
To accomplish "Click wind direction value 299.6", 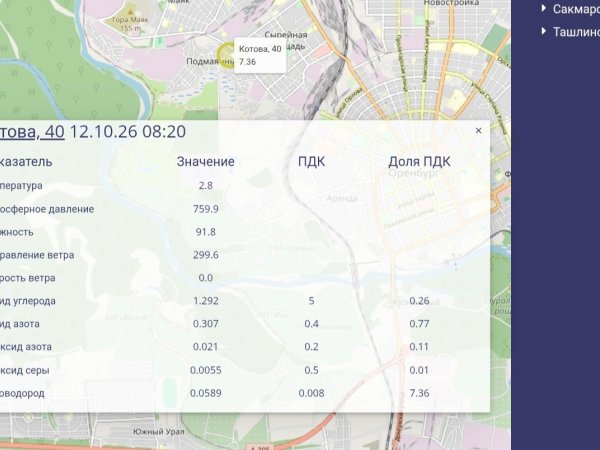I will coord(205,255).
